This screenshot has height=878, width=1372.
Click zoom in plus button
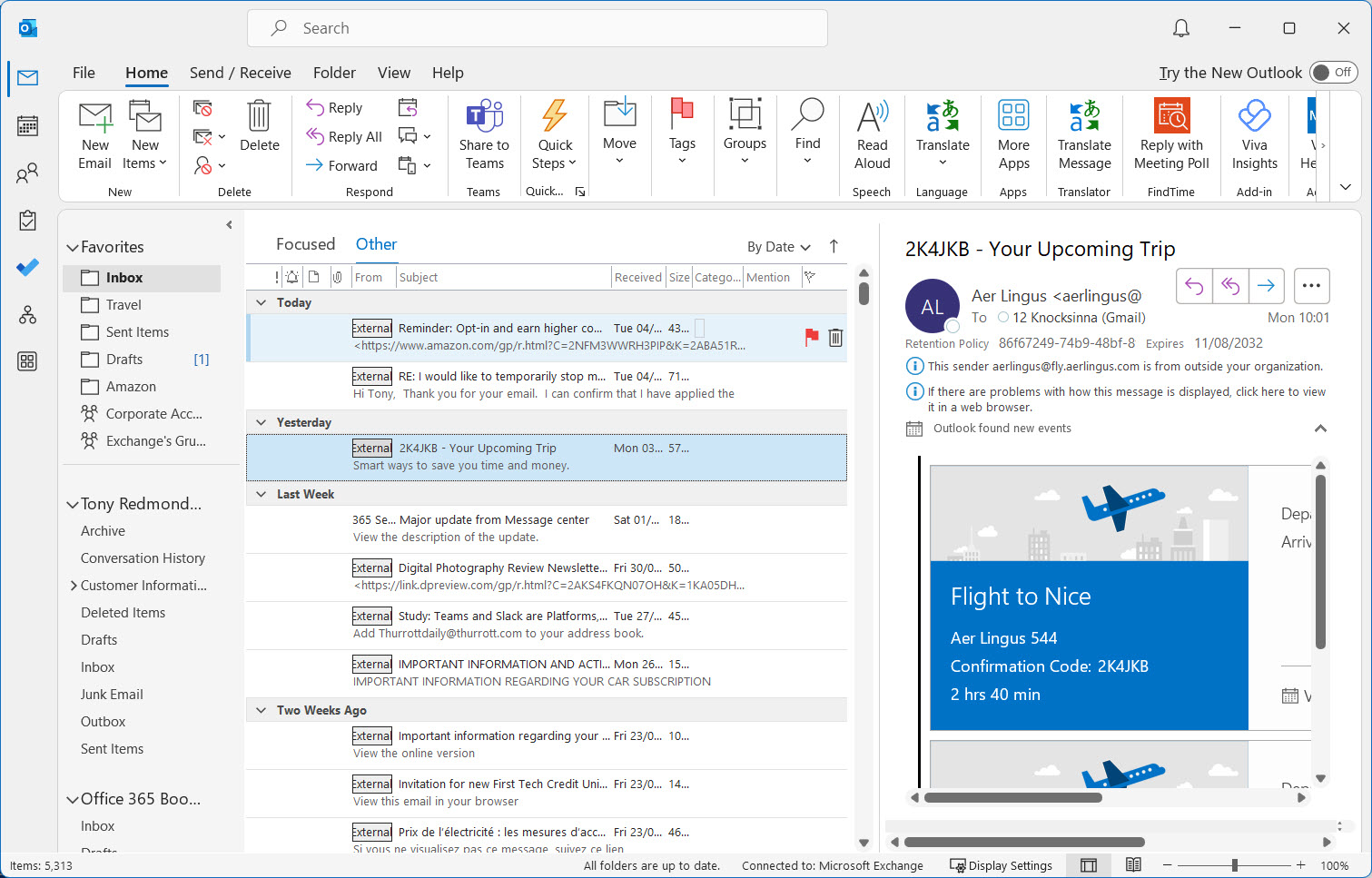[x=1300, y=865]
